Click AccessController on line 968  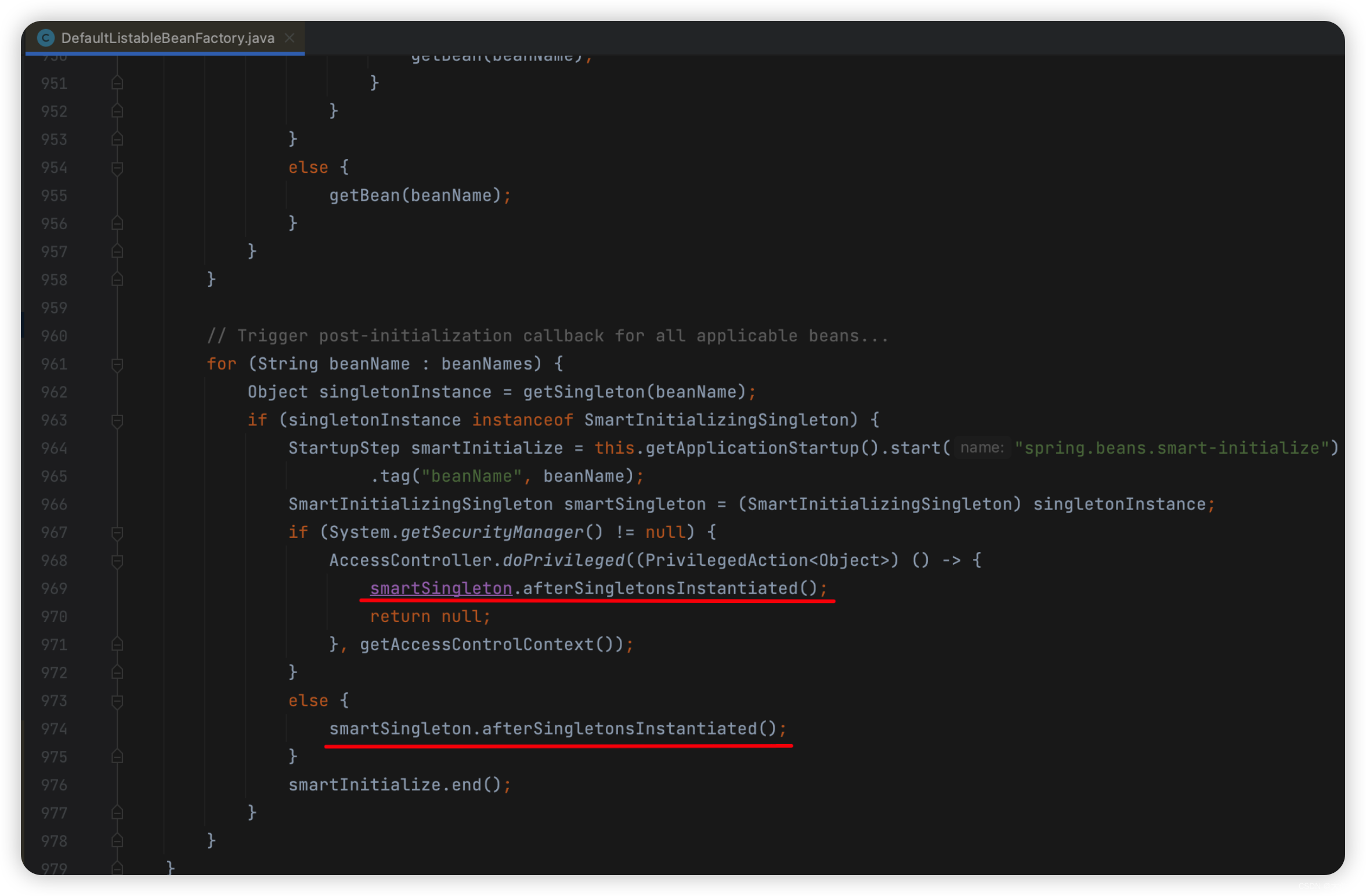410,561
